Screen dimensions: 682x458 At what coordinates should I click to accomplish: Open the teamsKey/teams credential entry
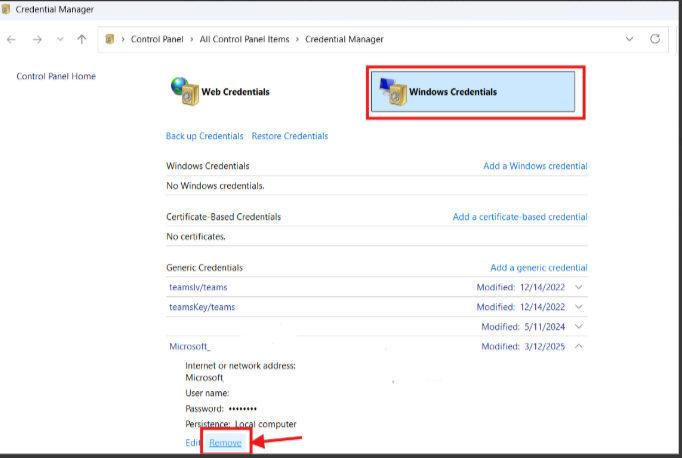pyautogui.click(x=202, y=307)
